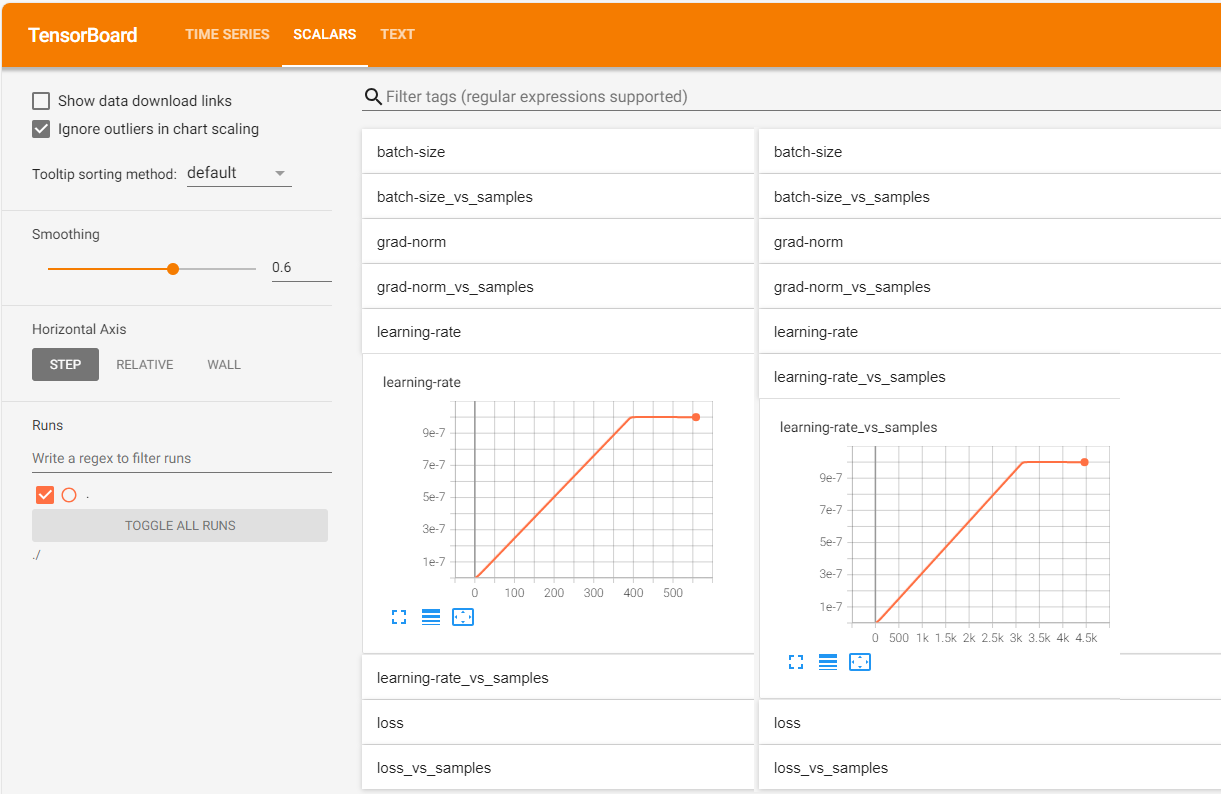Click the Smoothing slider handle
The image size is (1221, 794).
[173, 268]
